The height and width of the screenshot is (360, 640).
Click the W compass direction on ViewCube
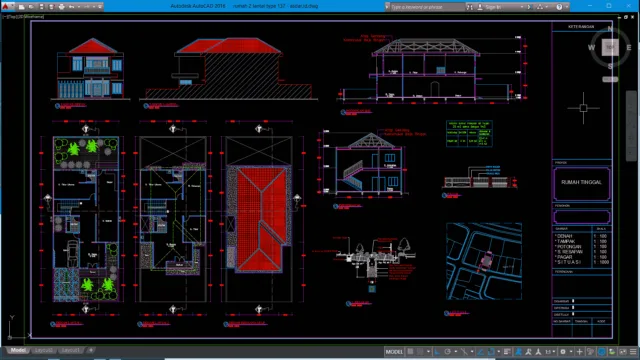pyautogui.click(x=591, y=47)
